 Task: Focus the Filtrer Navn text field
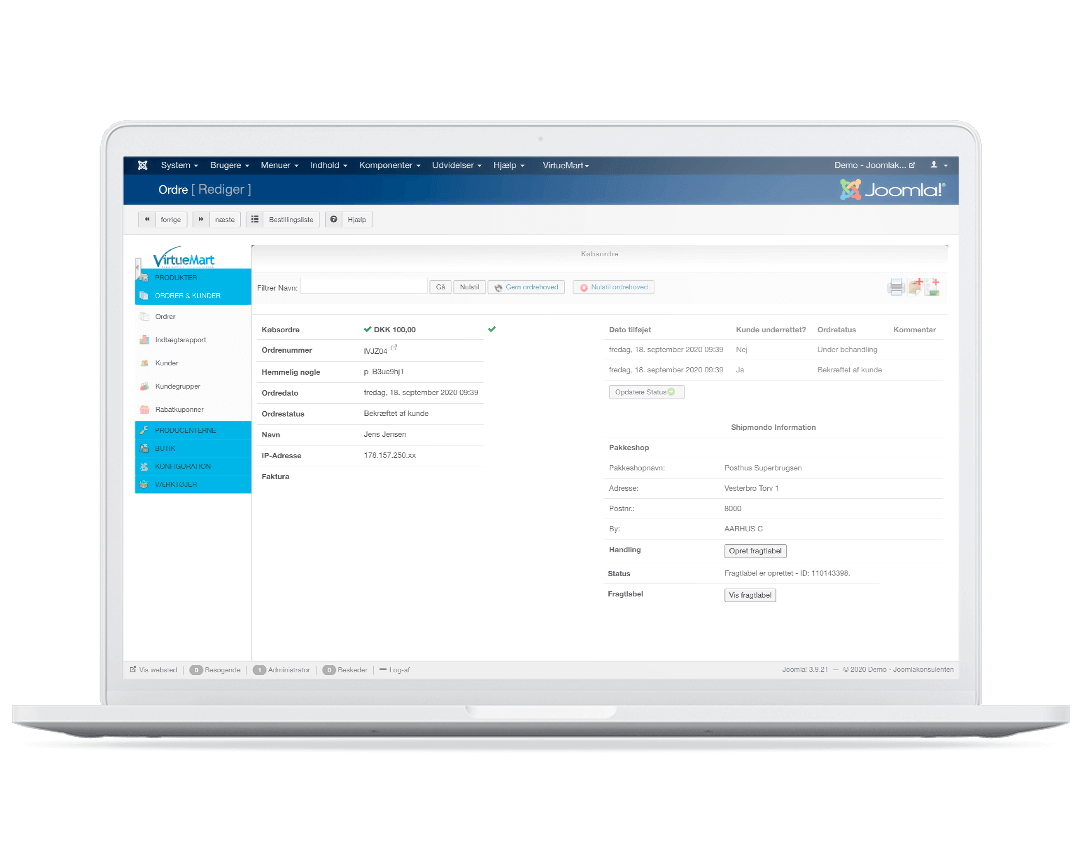tap(364, 287)
